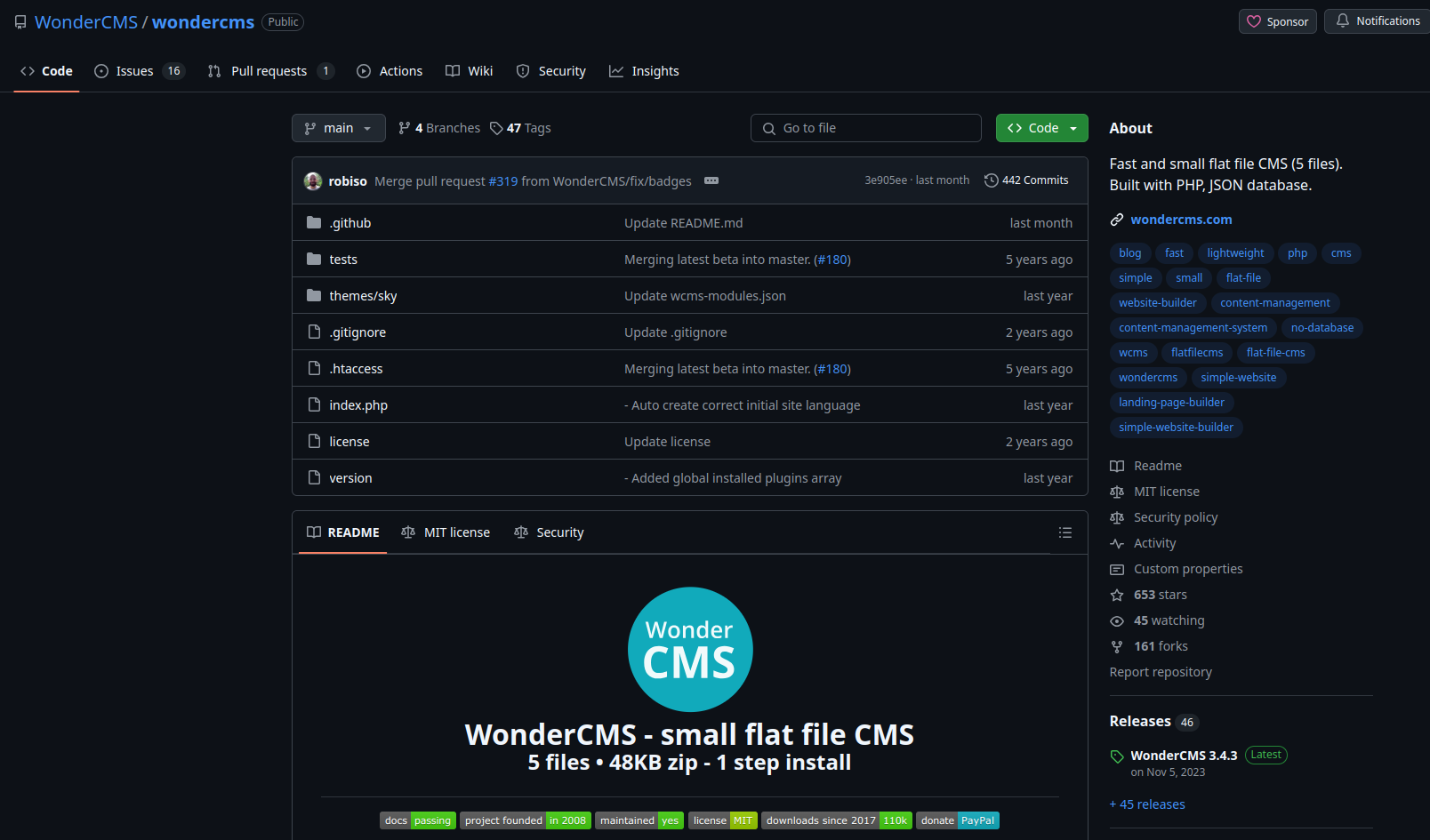The height and width of the screenshot is (840, 1430).
Task: Open the license file
Action: click(x=349, y=442)
